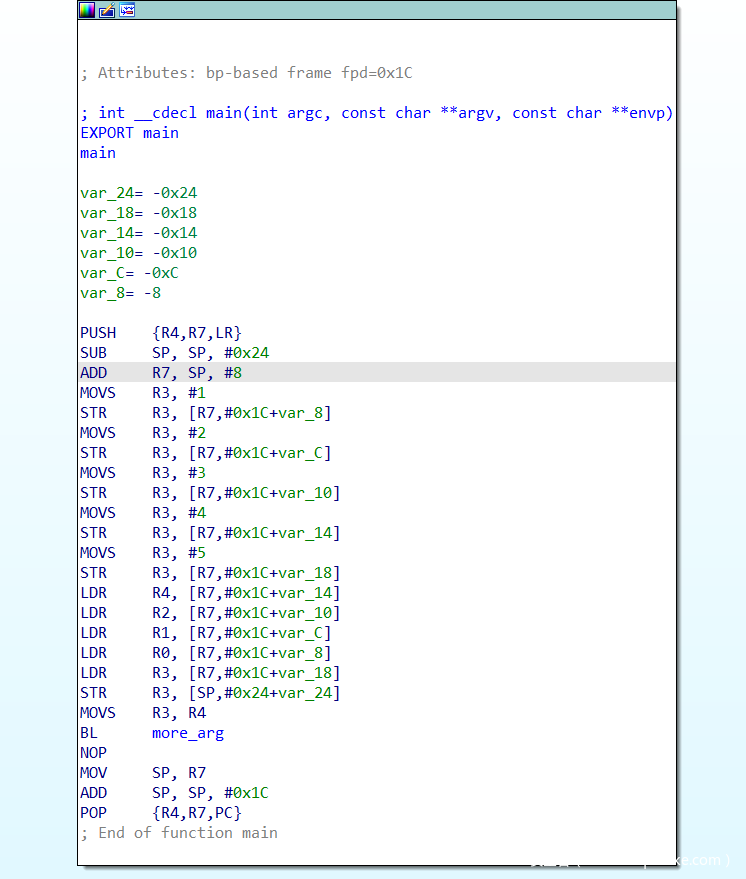Click the SUB SP, SP, #0x24 instruction
This screenshot has width=746, height=879.
(174, 353)
